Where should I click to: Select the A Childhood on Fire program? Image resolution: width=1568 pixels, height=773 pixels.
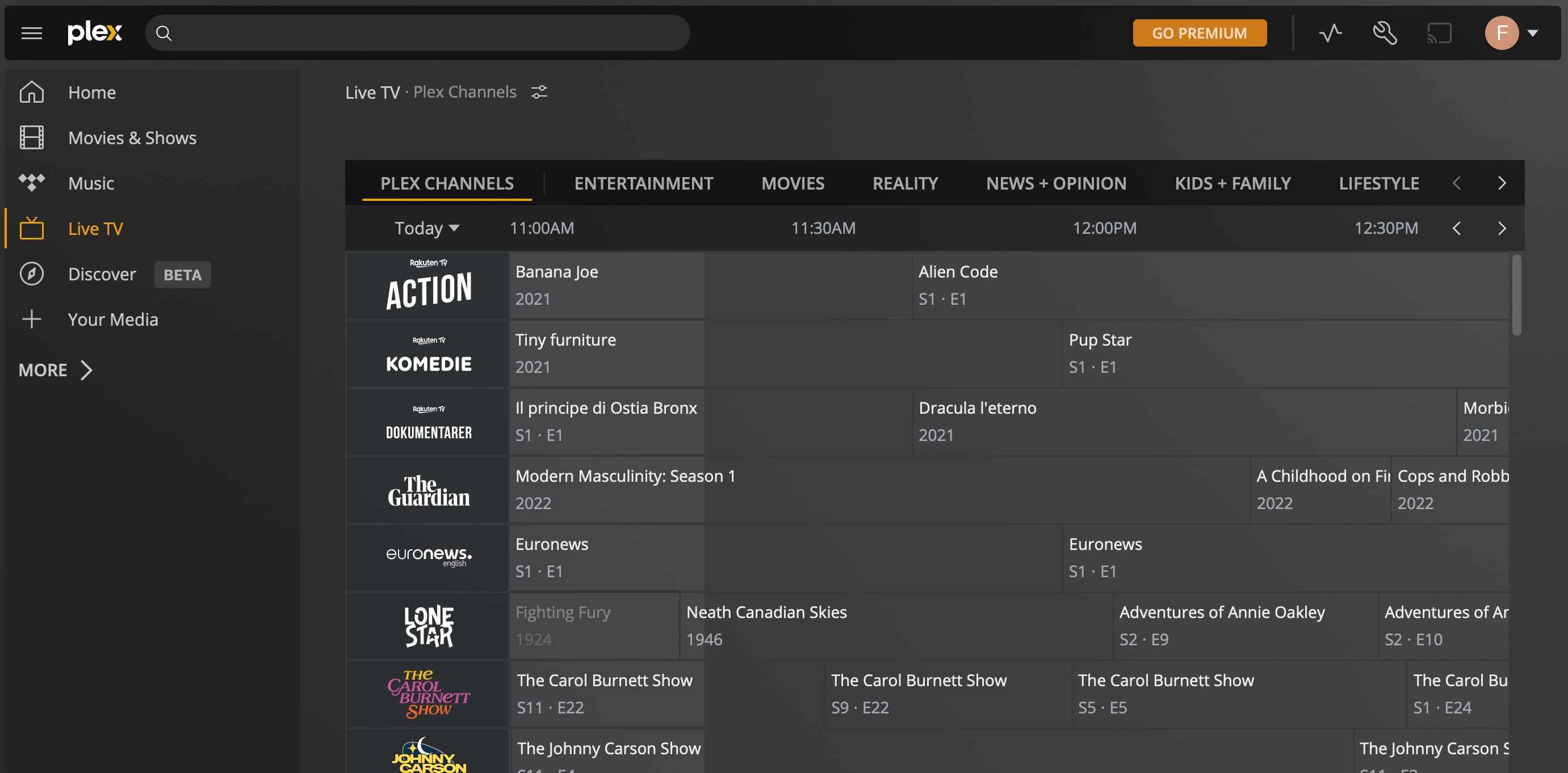[1320, 490]
